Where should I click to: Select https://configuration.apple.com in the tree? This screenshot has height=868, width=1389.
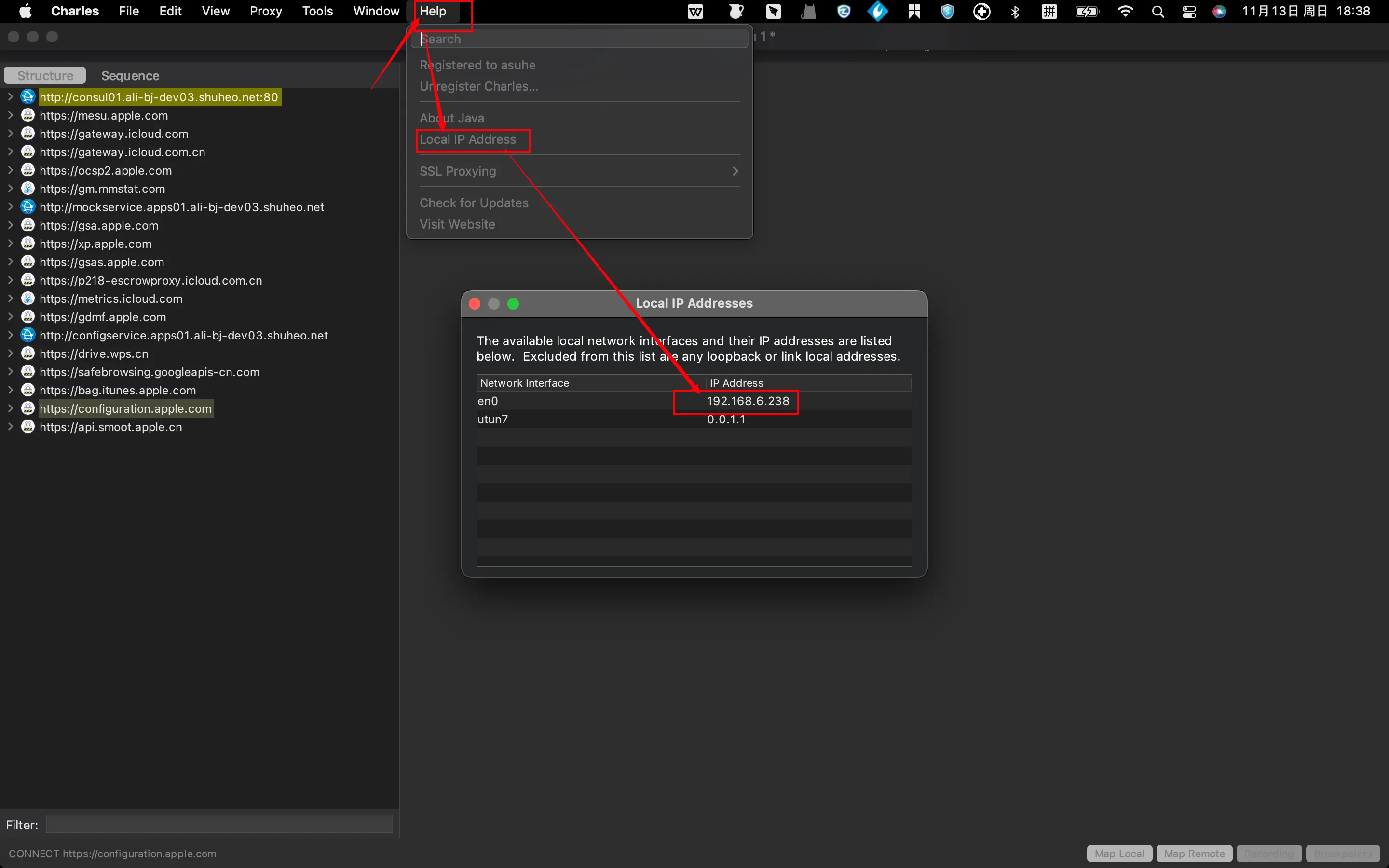[x=126, y=408]
